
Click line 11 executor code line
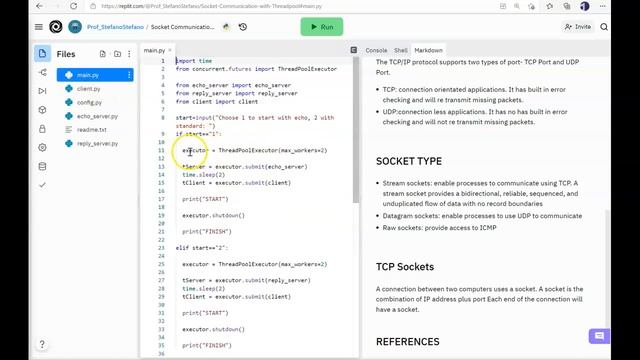tap(255, 151)
